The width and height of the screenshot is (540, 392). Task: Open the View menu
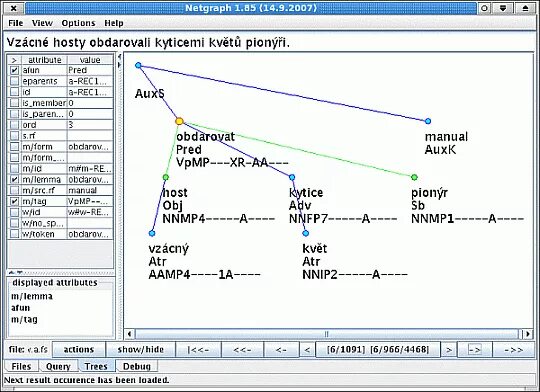[42, 23]
